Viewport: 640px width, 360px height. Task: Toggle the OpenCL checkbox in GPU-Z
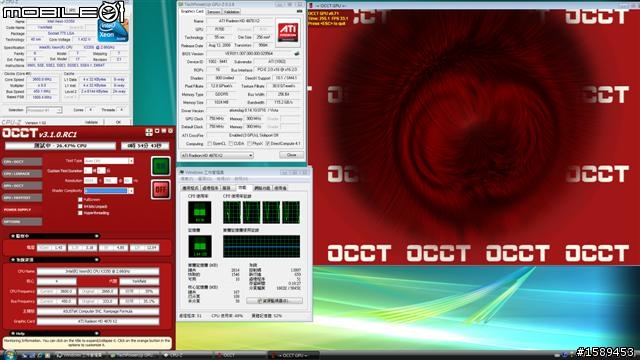tap(209, 144)
